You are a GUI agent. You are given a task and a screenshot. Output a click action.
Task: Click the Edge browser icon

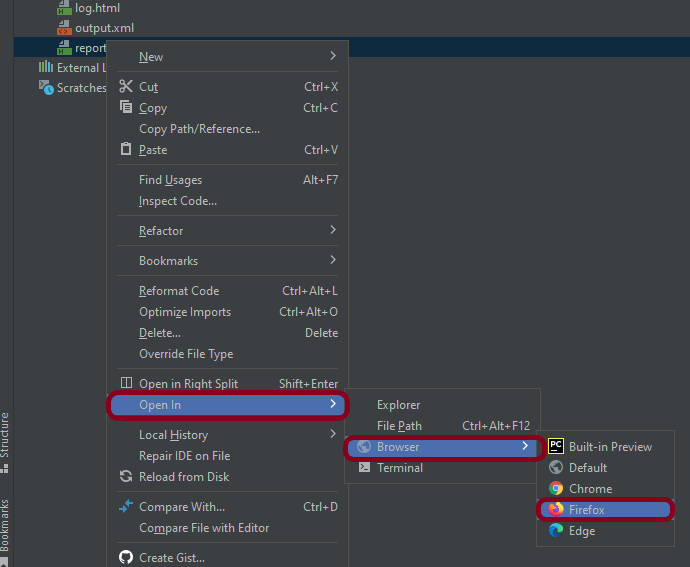[x=556, y=531]
